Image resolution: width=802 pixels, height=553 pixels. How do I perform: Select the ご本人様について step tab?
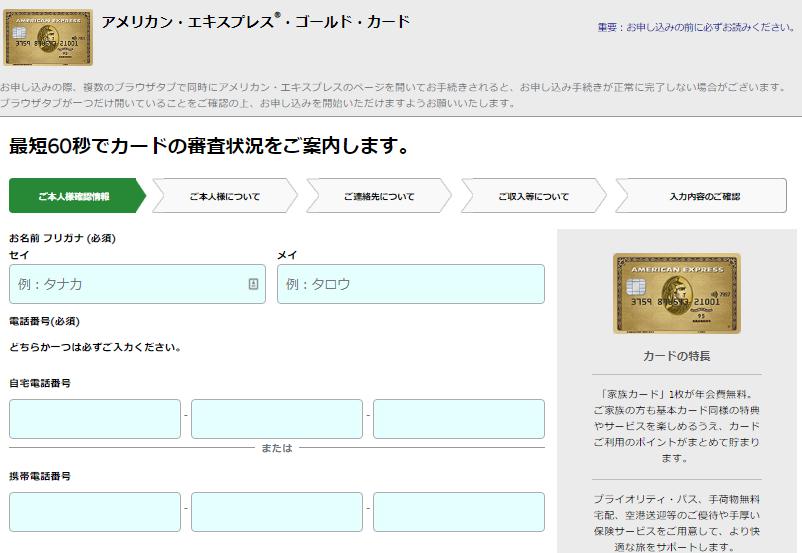pyautogui.click(x=225, y=196)
